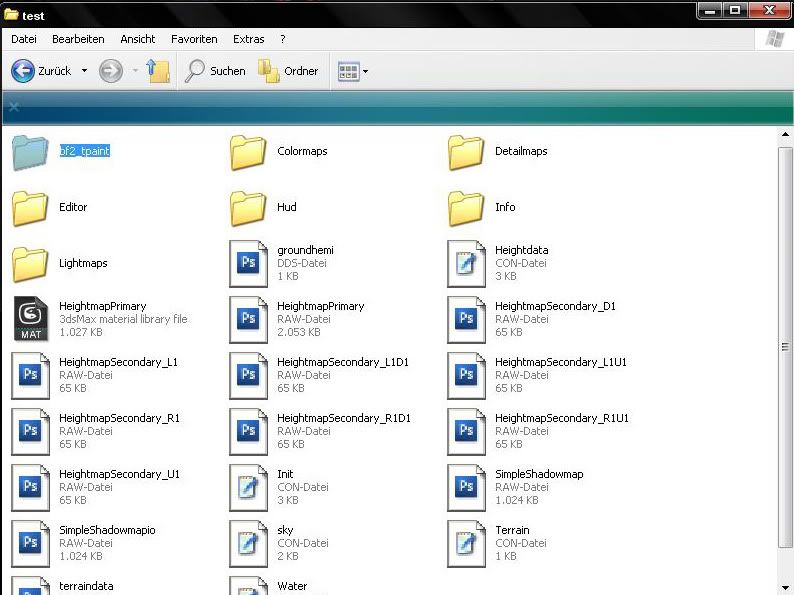Select the Heightdata CON file icon
This screenshot has height=595, width=794.
click(466, 263)
